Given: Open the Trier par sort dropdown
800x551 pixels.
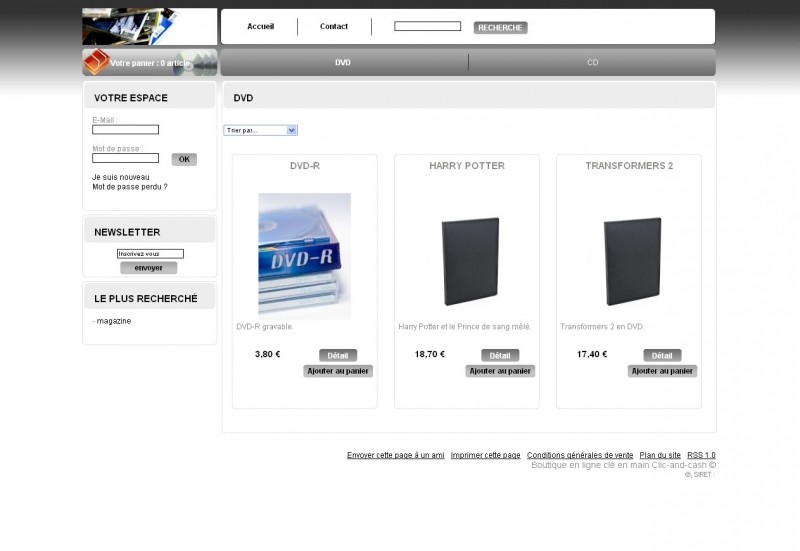Looking at the screenshot, I should pyautogui.click(x=261, y=130).
